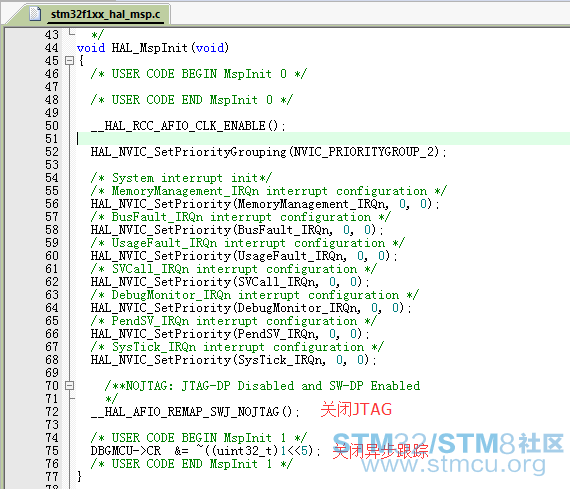Switch to stm32f1xx_hal_msp.c tab

pos(105,15)
